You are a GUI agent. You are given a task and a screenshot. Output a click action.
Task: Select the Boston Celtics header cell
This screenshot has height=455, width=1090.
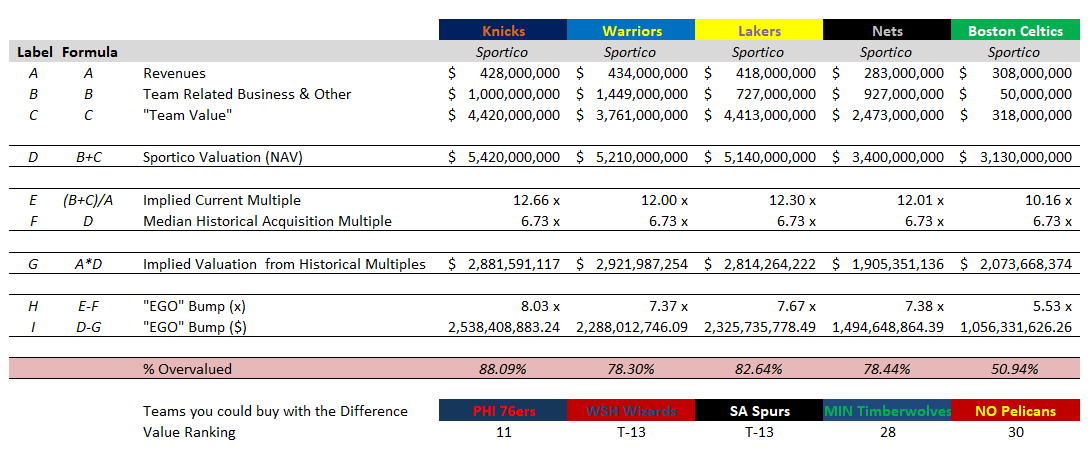tap(1015, 31)
